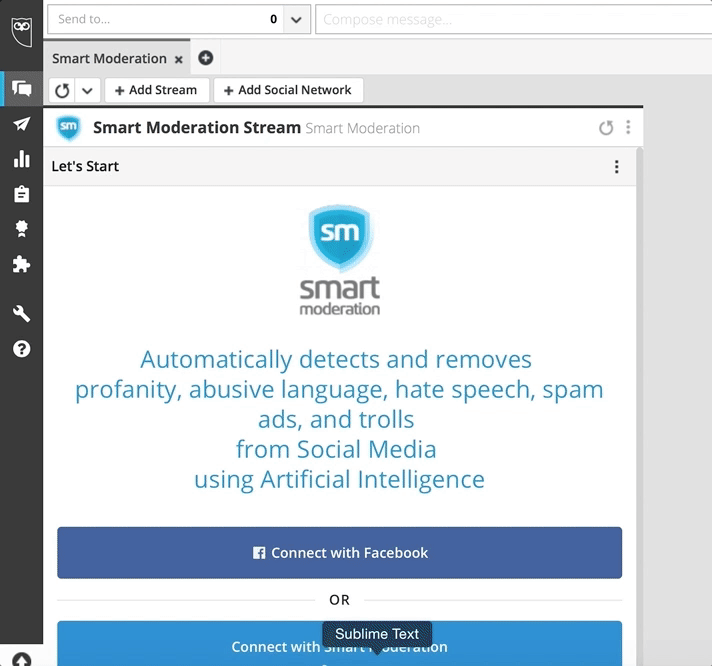The image size is (712, 666).
Task: Click the upload arrow icon at sidebar bottom
Action: coord(21,659)
